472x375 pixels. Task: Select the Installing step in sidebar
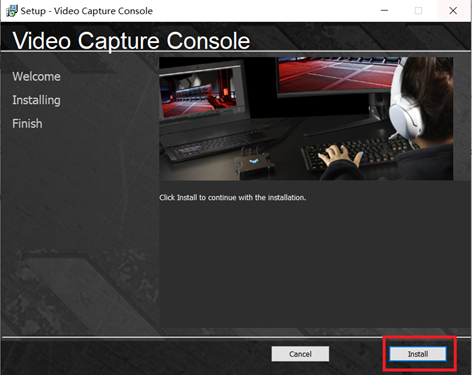coord(36,100)
